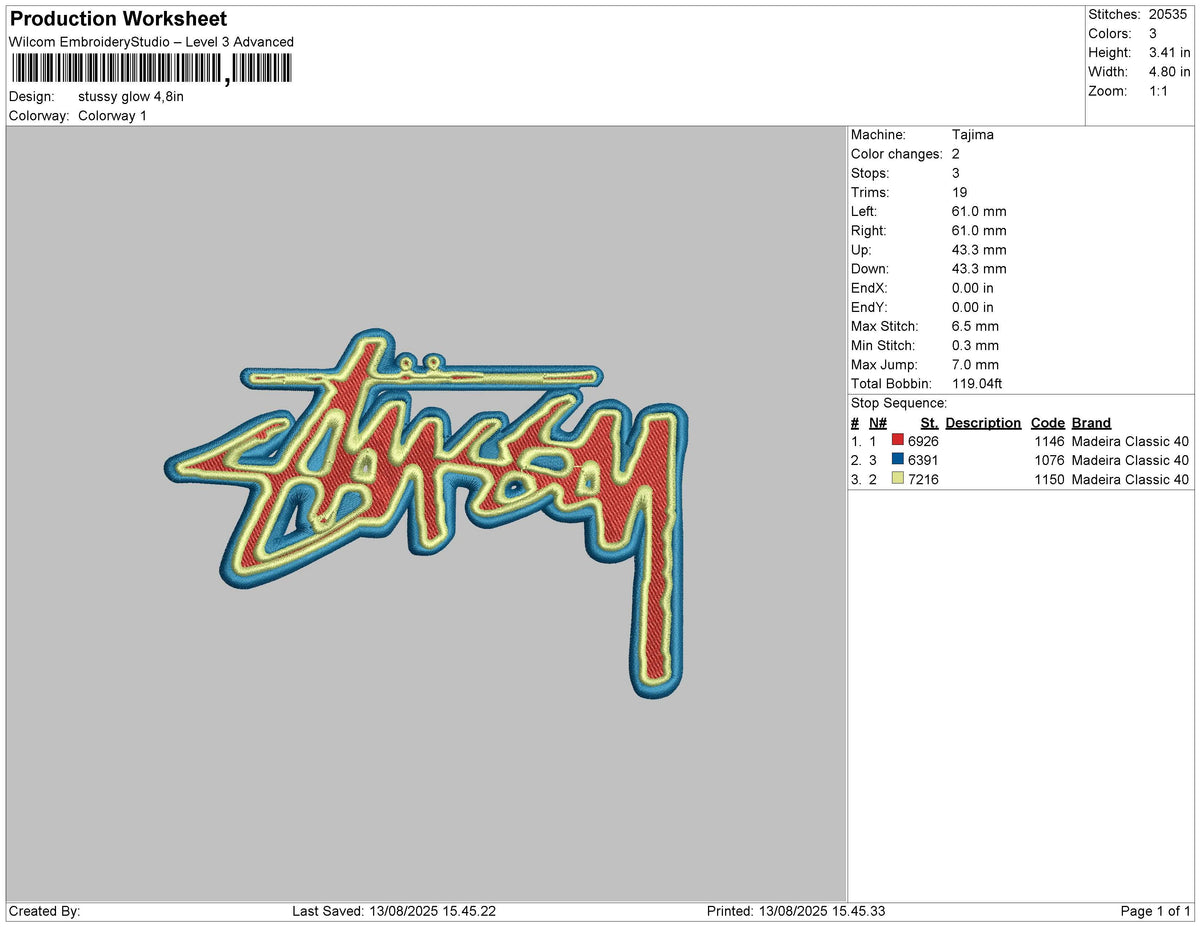Click the 'Brand' column header
The width and height of the screenshot is (1200, 927).
tap(1091, 423)
